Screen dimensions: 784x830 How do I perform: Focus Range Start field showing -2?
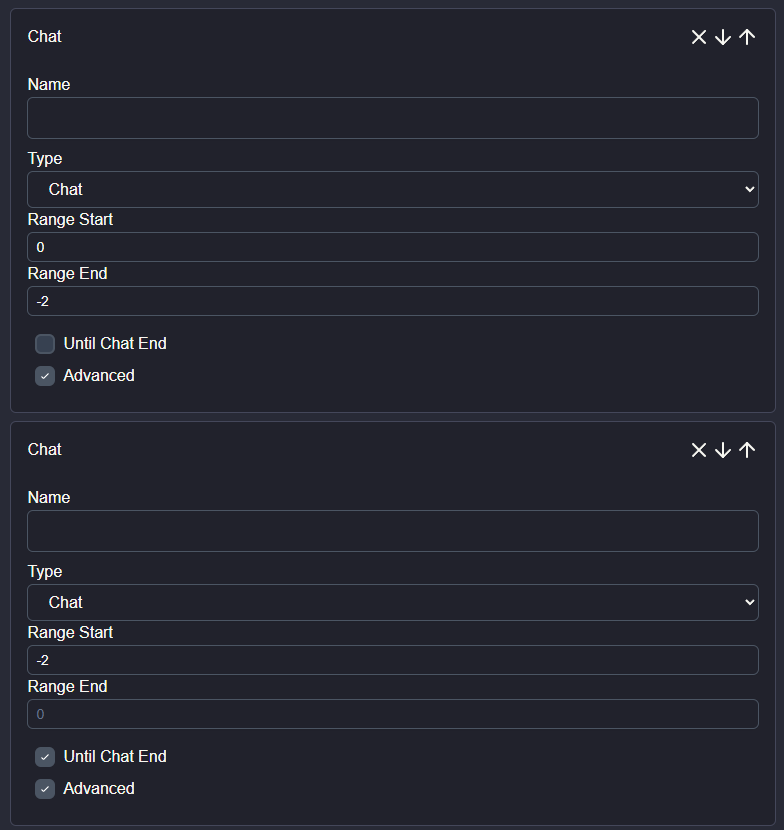[392, 660]
